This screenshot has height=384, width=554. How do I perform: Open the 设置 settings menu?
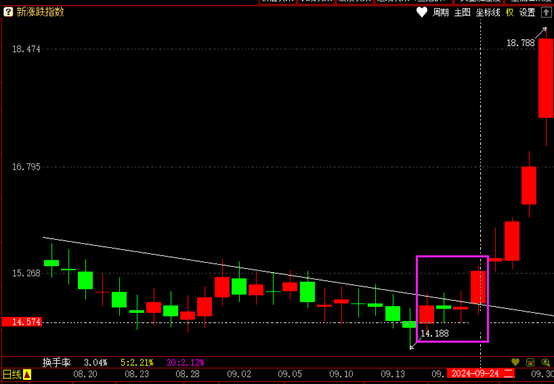[527, 13]
